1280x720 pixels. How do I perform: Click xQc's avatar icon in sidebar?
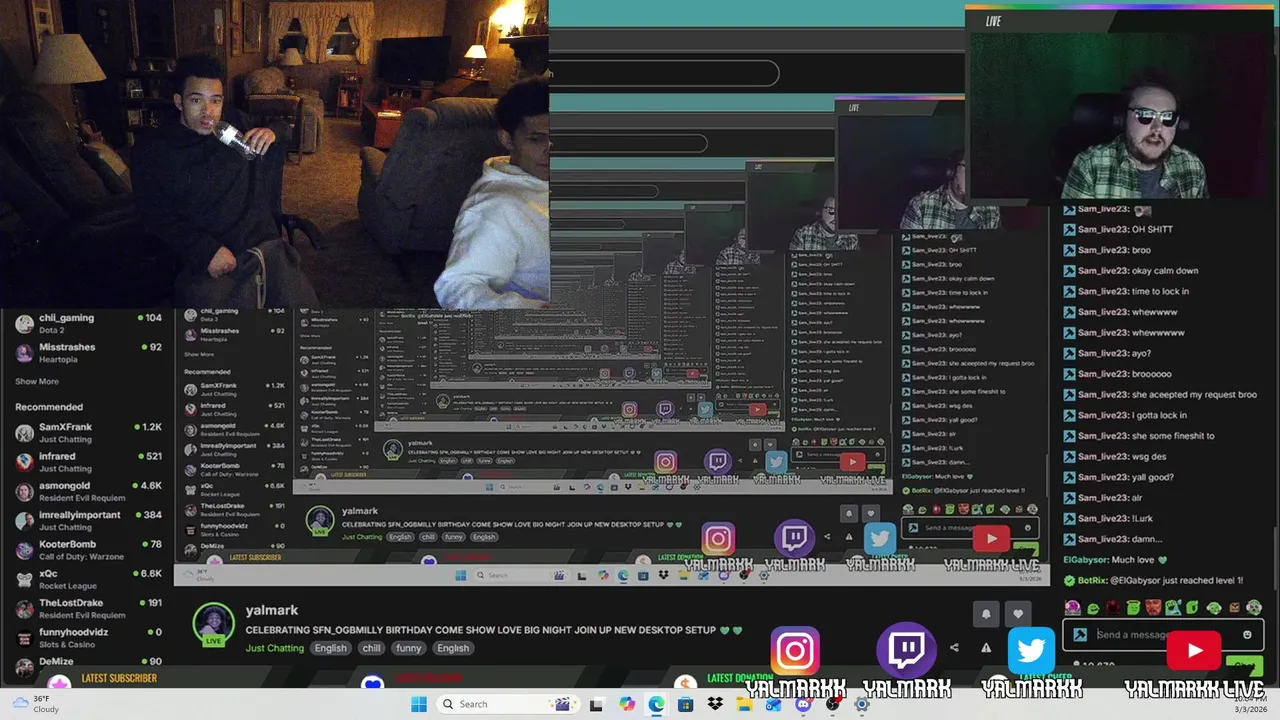pos(24,579)
